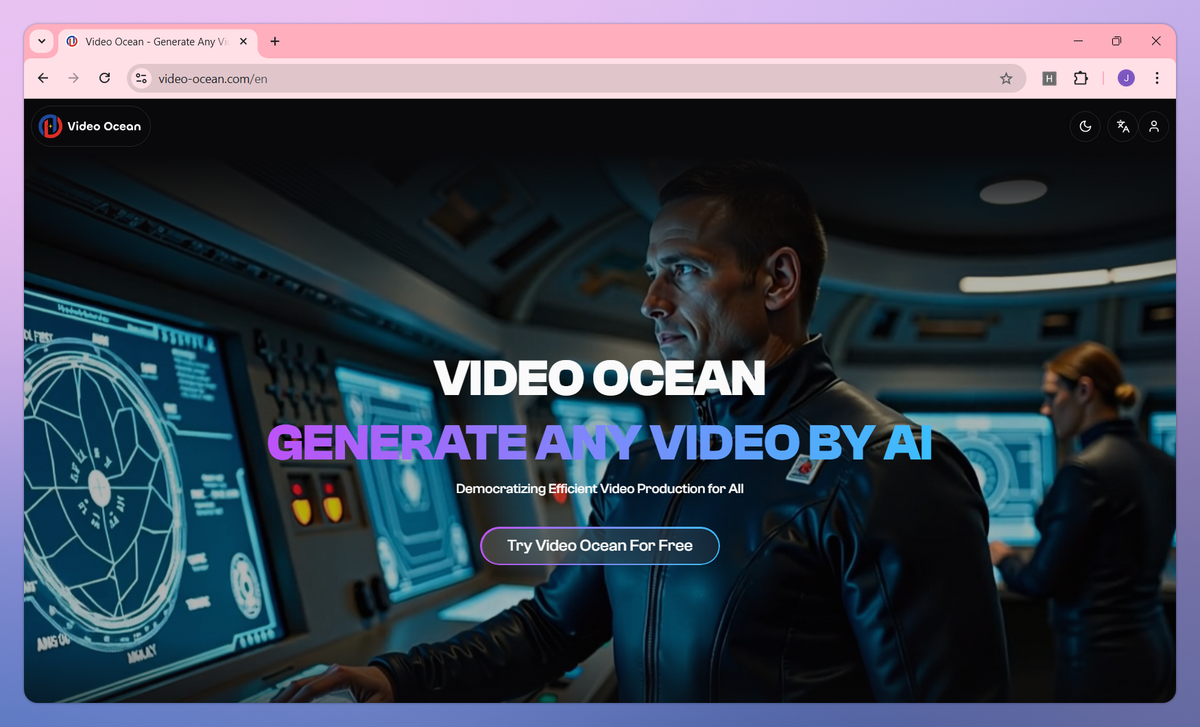Click GENERATE ANY VIDEO BY AI heading
Screen dimensions: 1200x727
600,442
